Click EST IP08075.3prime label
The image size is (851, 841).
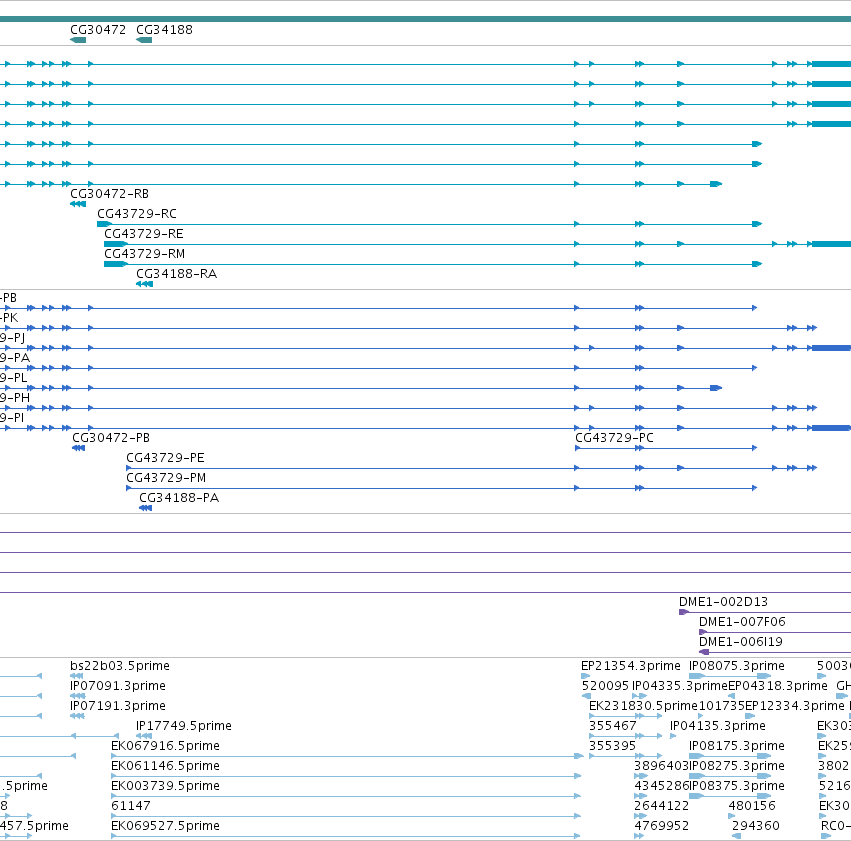tap(736, 666)
